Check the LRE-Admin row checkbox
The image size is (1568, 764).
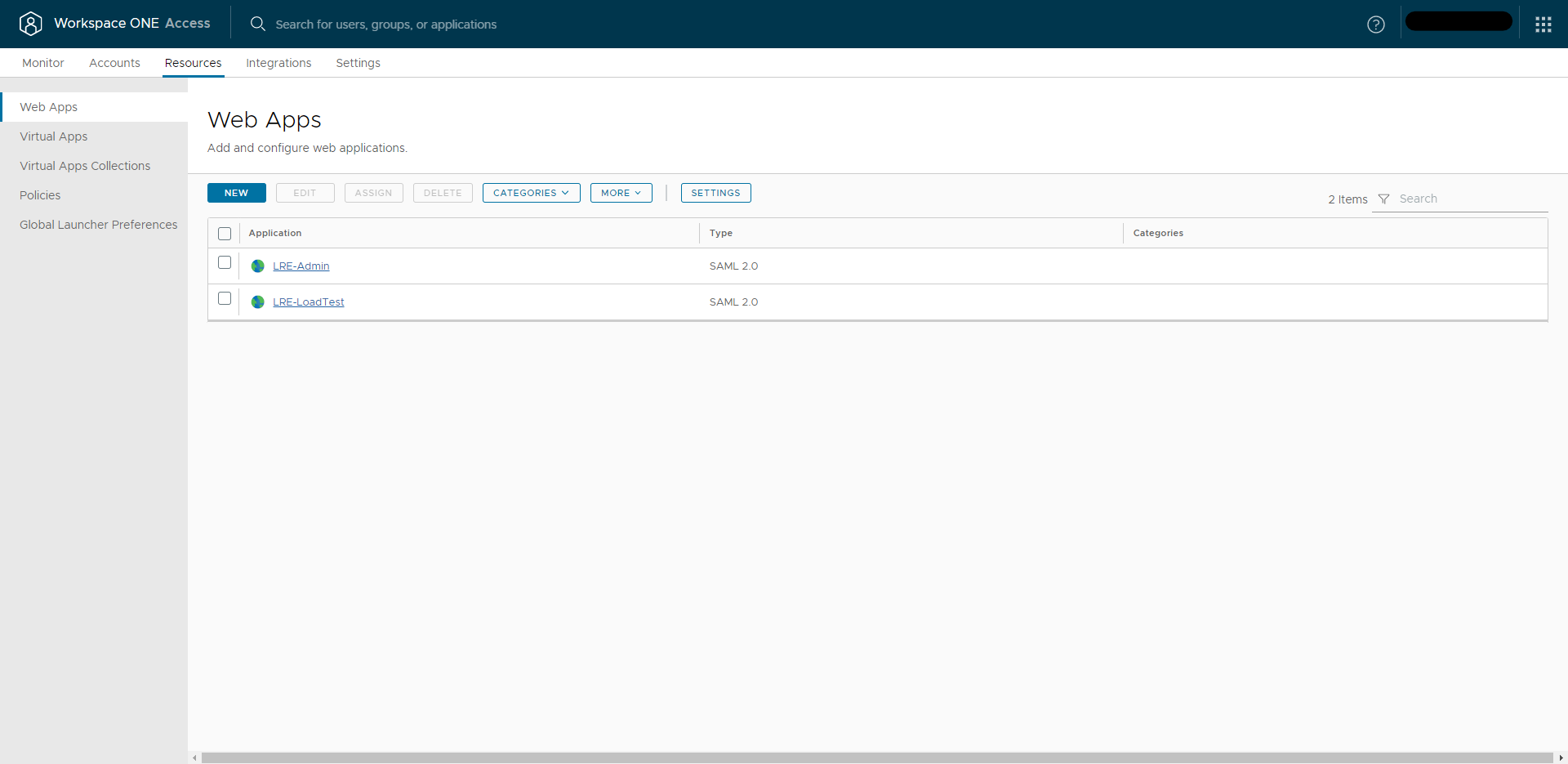(224, 262)
